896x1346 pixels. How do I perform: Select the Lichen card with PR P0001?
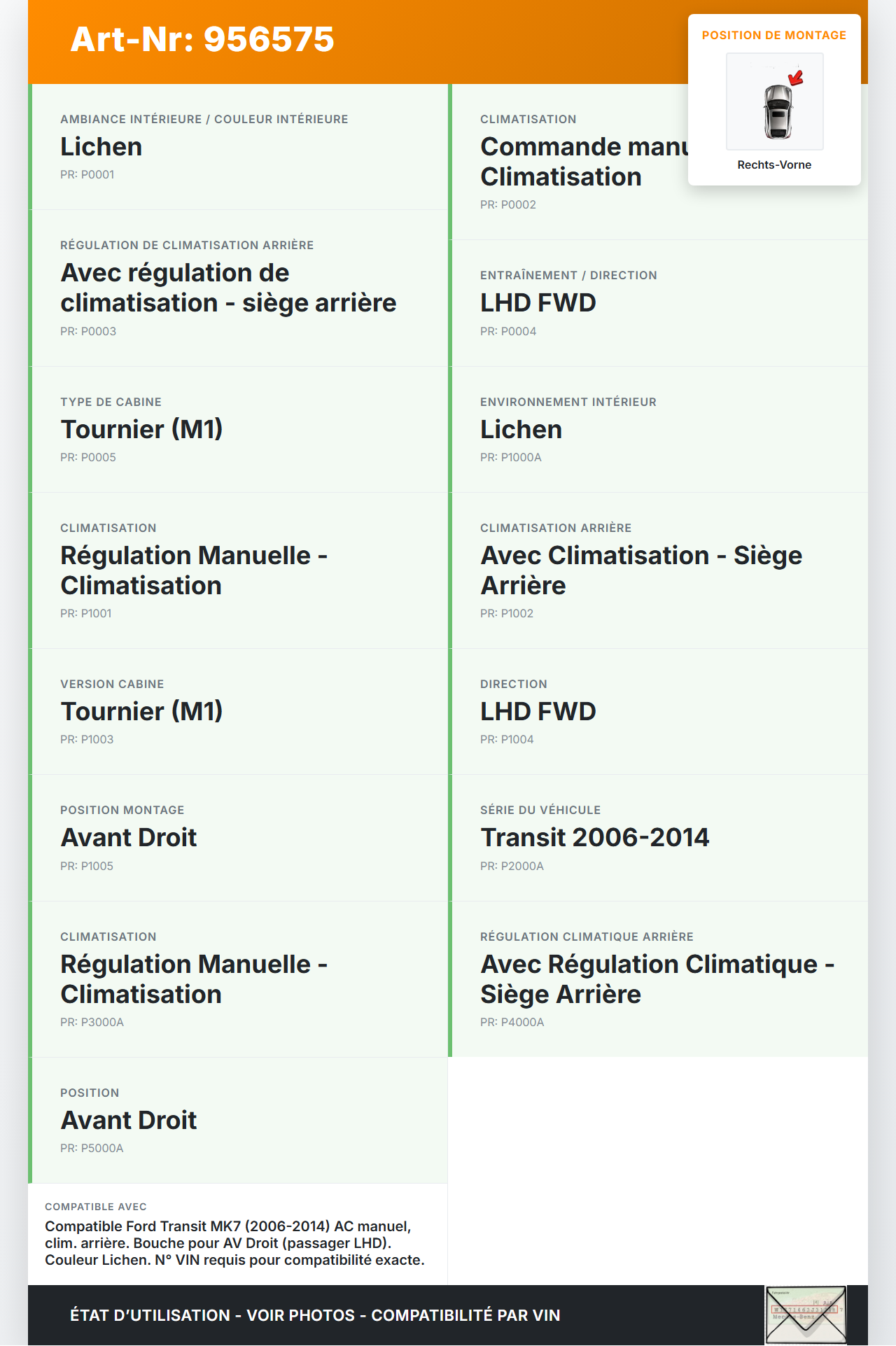(x=238, y=147)
